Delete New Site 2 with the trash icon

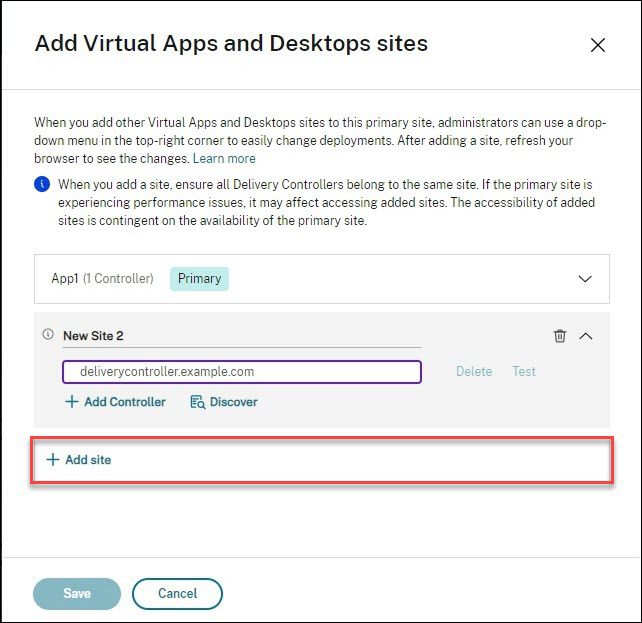tap(560, 336)
